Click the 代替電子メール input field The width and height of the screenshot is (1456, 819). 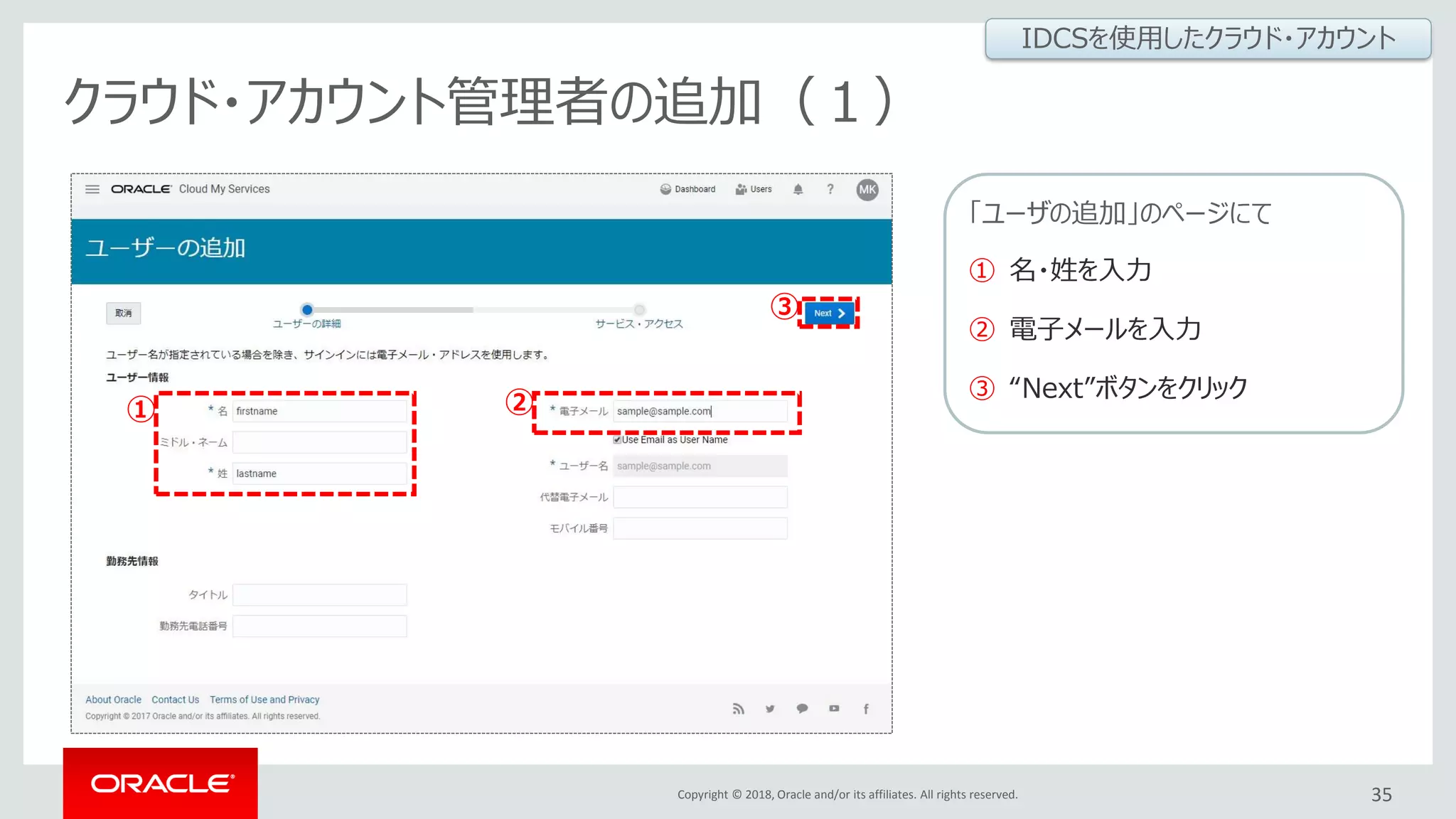click(x=700, y=498)
